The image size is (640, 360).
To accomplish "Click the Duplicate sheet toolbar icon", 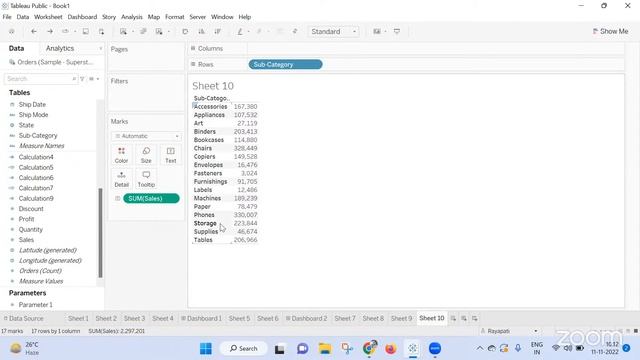I will [x=143, y=31].
